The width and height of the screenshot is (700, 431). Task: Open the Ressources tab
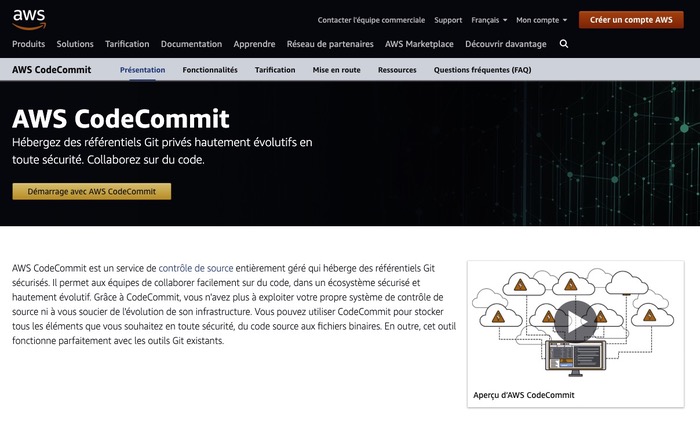pyautogui.click(x=397, y=70)
